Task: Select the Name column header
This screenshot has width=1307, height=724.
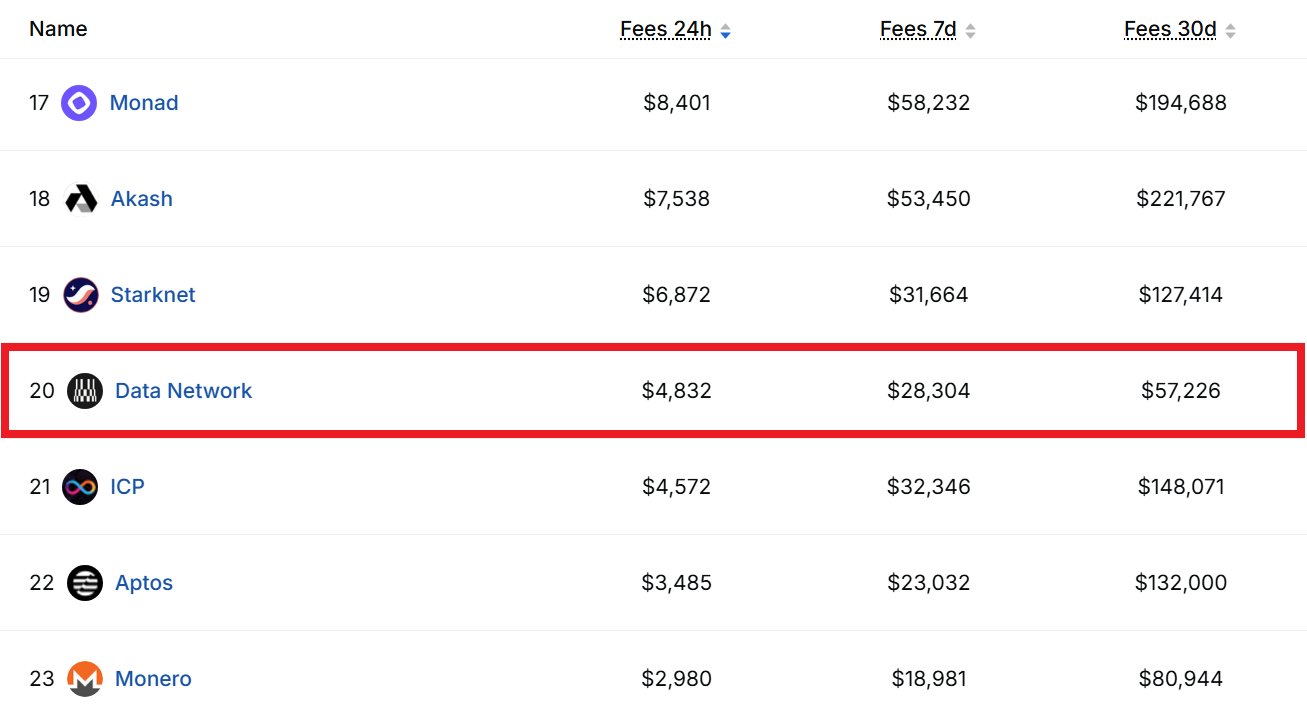Action: (58, 29)
